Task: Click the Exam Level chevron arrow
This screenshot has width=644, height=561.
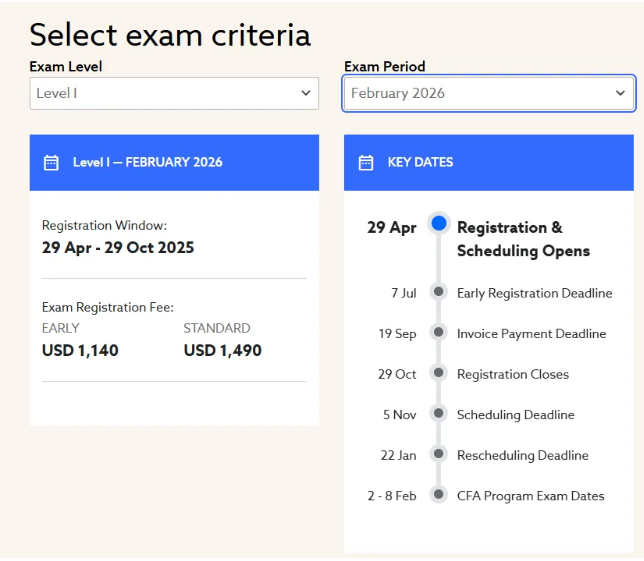Action: pyautogui.click(x=306, y=93)
